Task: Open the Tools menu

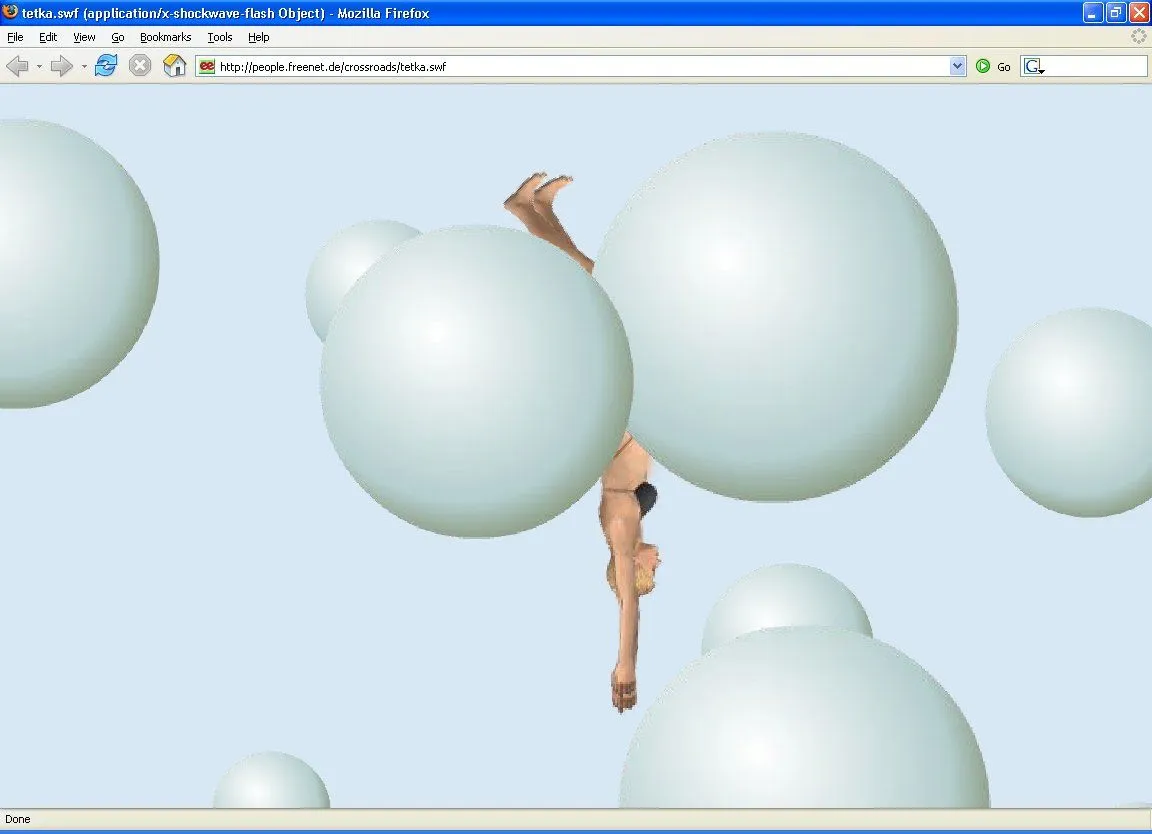Action: pos(219,37)
